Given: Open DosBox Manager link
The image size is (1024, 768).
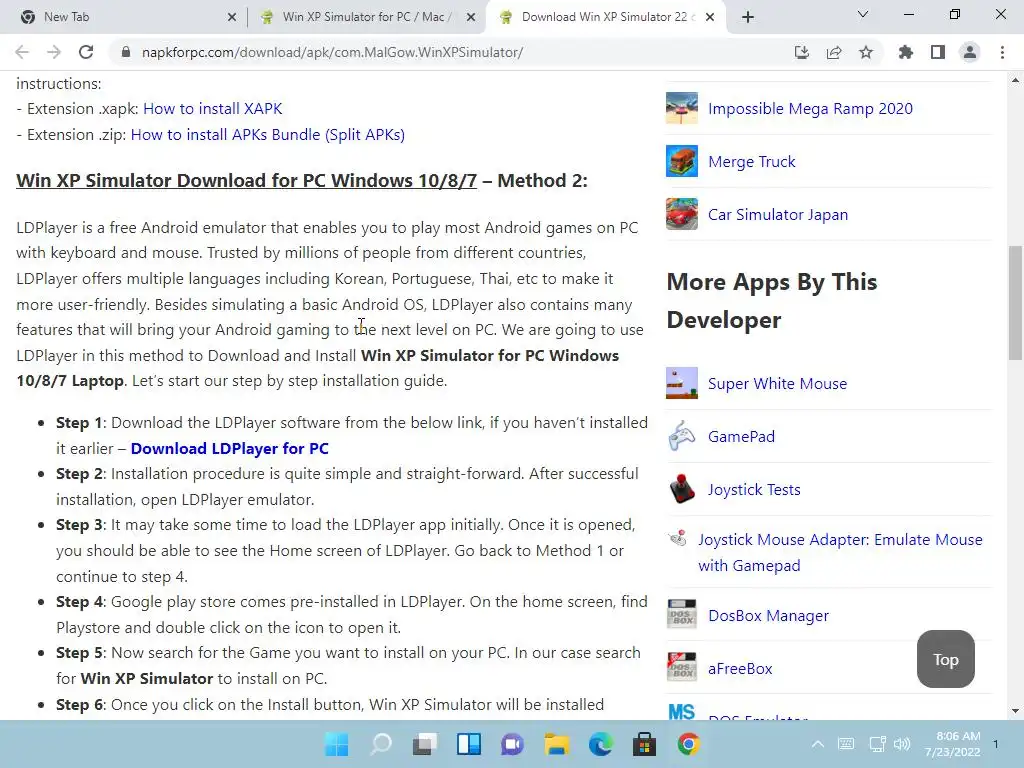Looking at the screenshot, I should (x=769, y=615).
